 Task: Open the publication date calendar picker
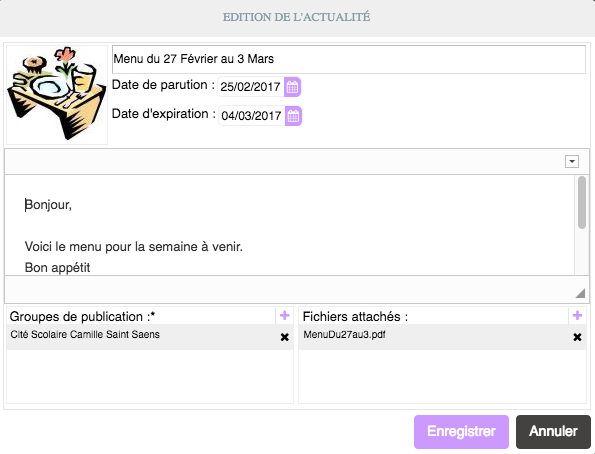292,87
